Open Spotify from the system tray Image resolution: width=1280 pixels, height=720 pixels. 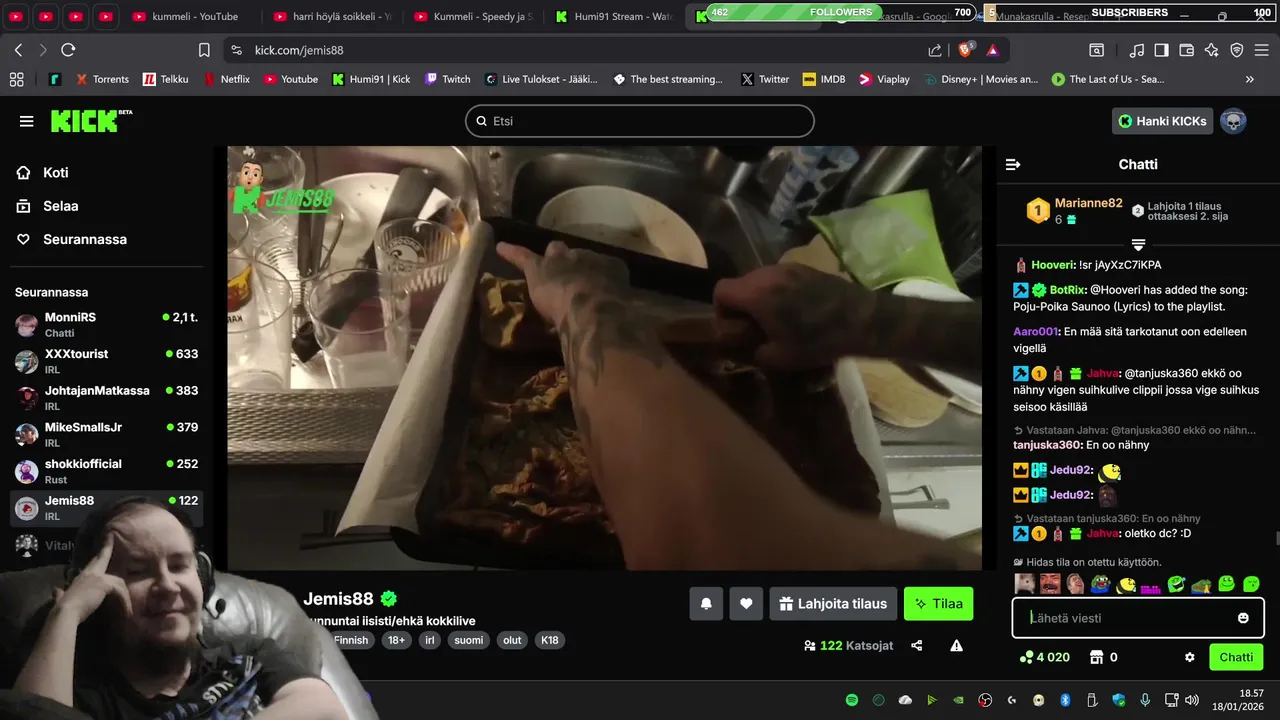(x=852, y=700)
